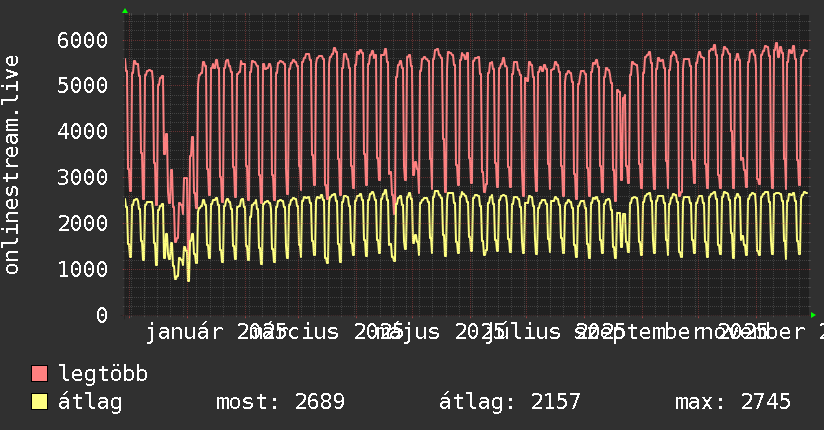Click the 3000 y-axis label
824x430 pixels.
(83, 178)
